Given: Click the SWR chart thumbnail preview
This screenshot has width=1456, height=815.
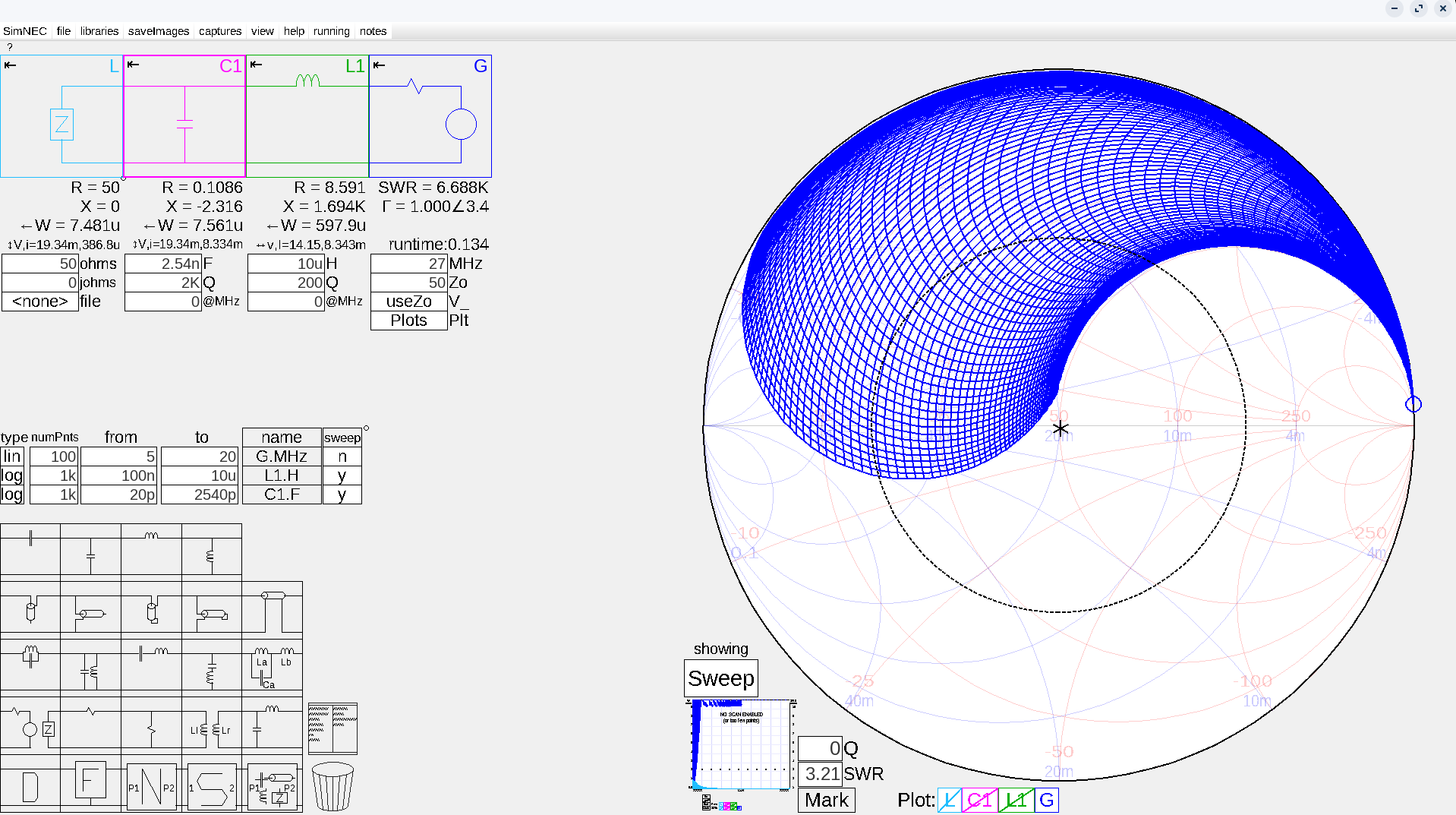Looking at the screenshot, I should click(x=741, y=745).
